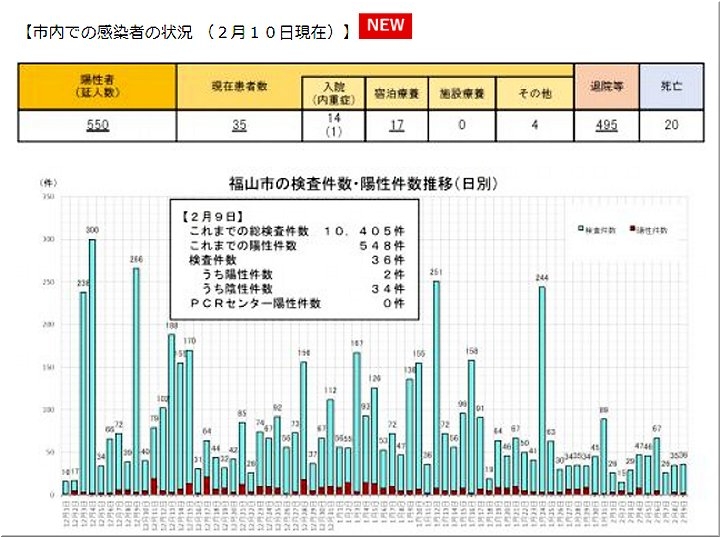720x537 pixels.
Task: Click the chart bar labeled 244
Action: [x=542, y=390]
